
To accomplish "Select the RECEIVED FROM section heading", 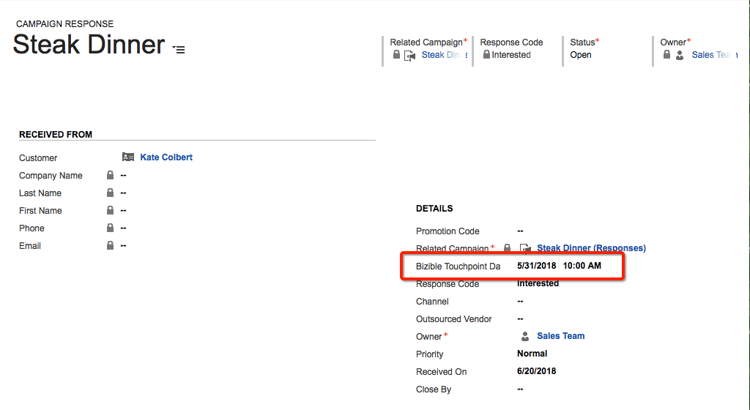I will pyautogui.click(x=55, y=135).
